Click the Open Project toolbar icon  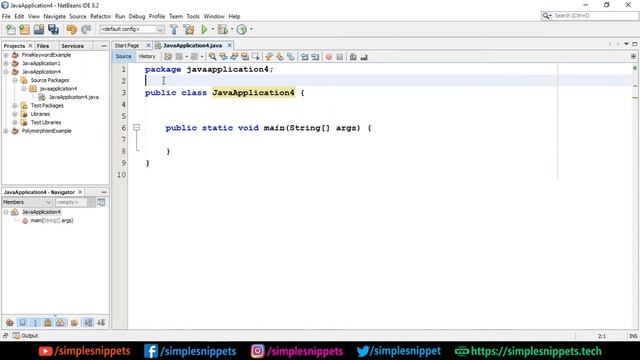39,29
